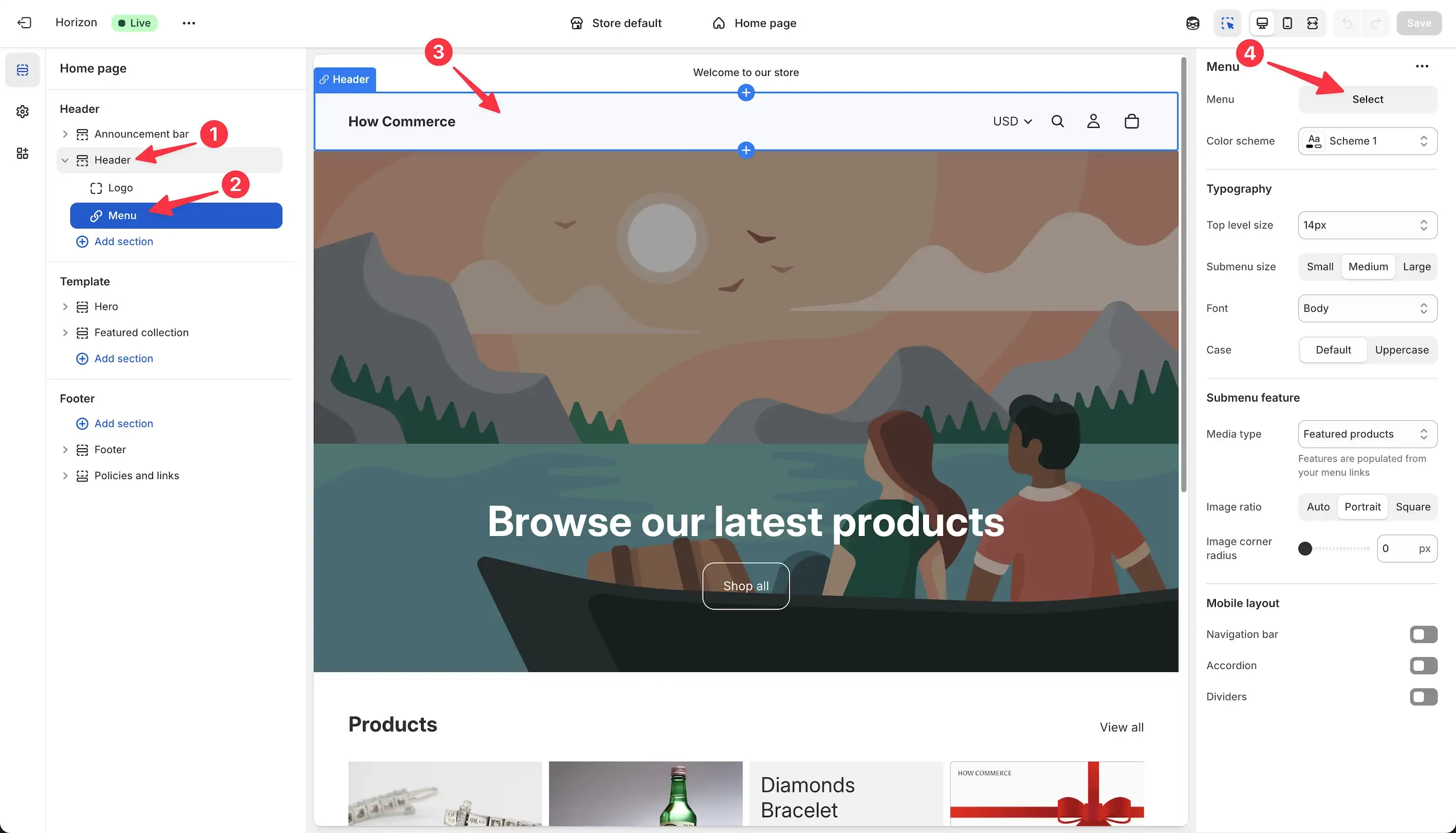
Task: Open the USD currency selector in preview
Action: tap(1012, 121)
